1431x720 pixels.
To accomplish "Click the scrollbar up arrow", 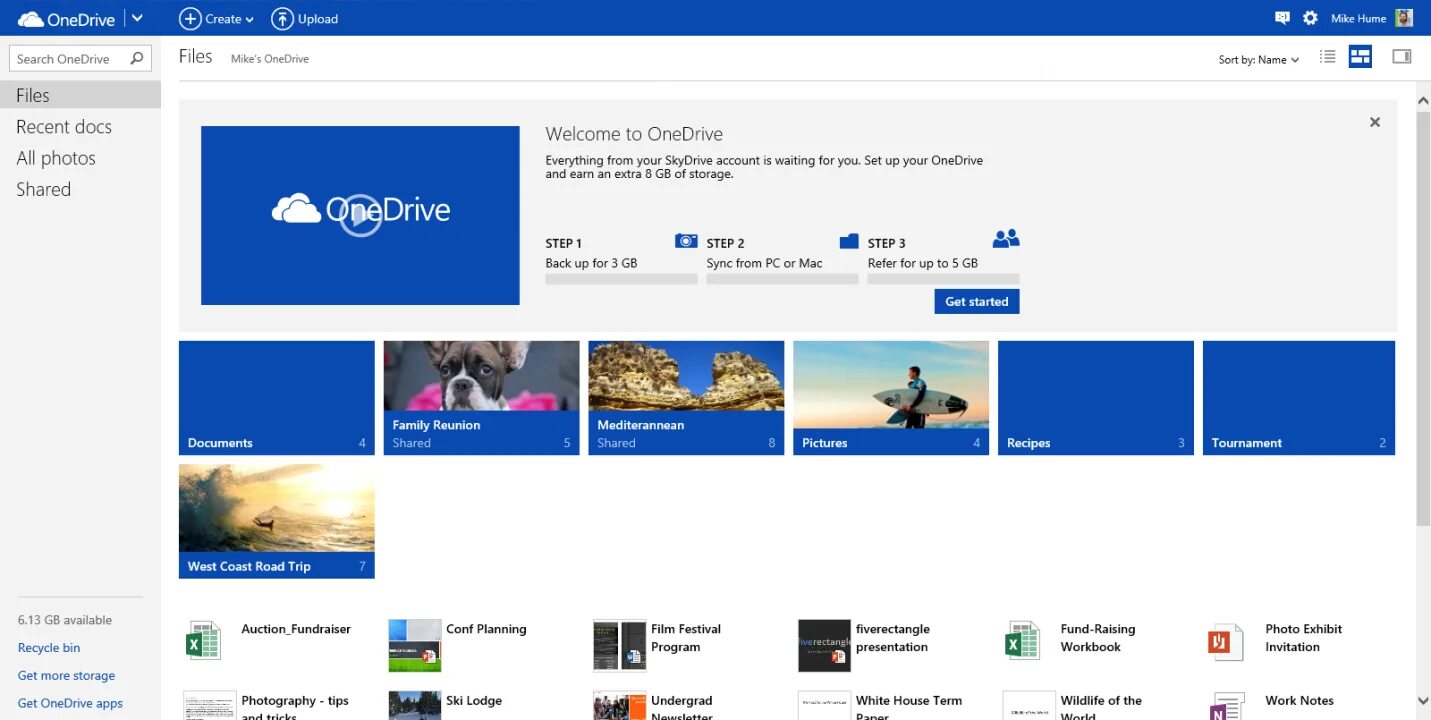I will [1423, 99].
